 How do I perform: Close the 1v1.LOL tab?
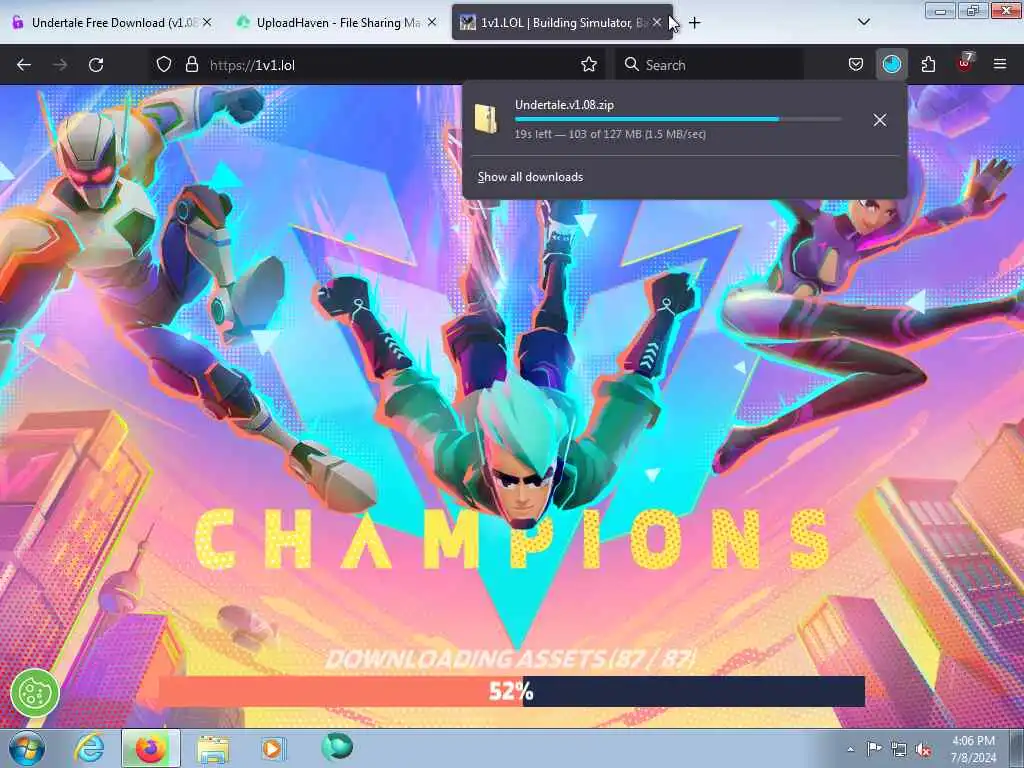coord(656,23)
